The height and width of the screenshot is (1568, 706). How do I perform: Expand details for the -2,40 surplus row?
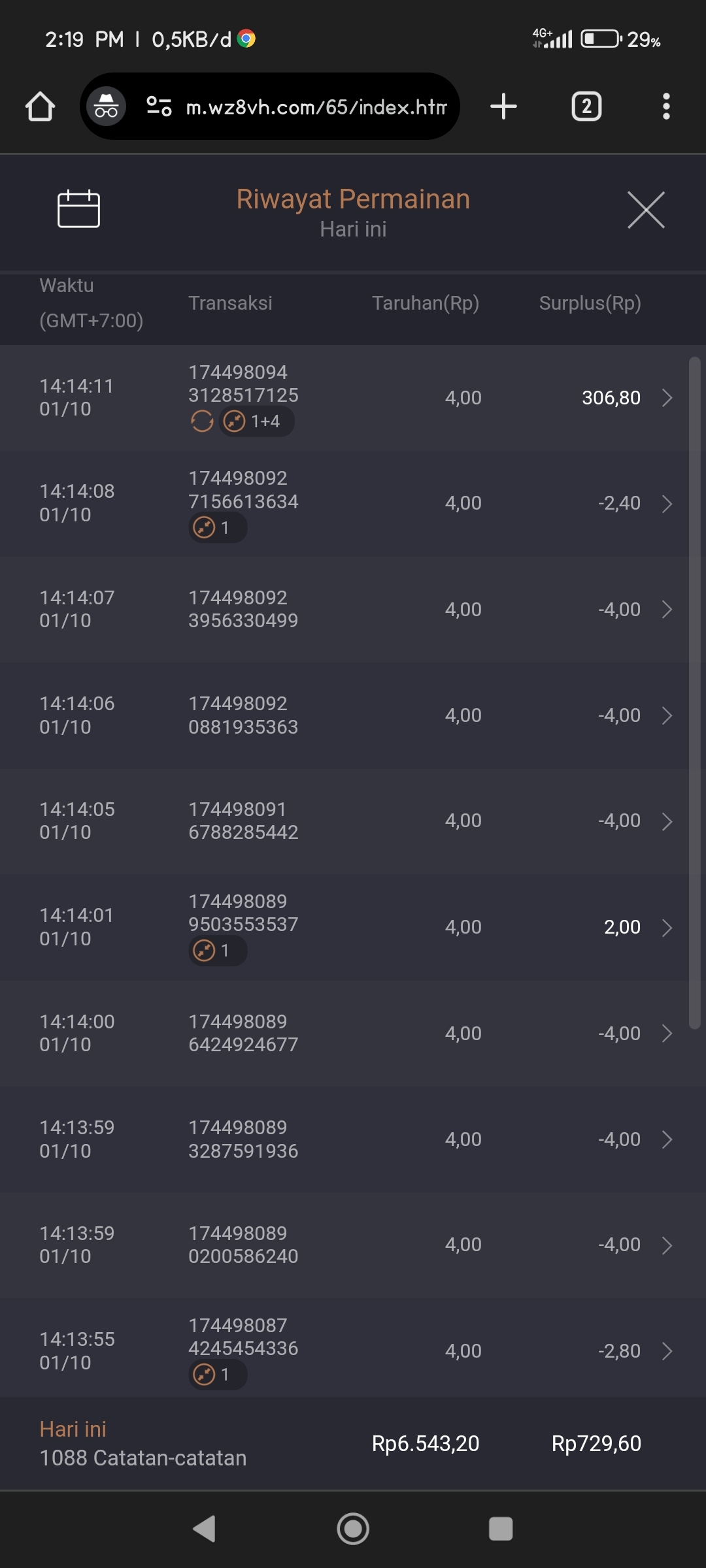[x=667, y=504]
